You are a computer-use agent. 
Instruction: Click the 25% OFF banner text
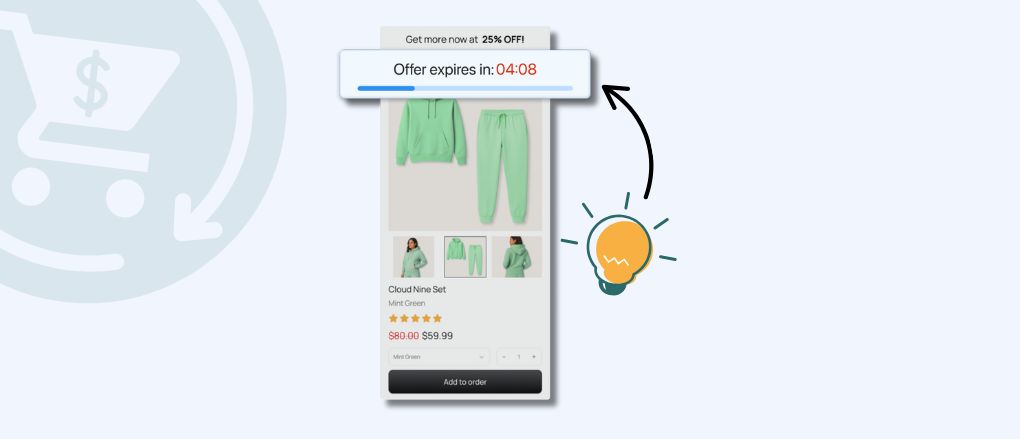coord(503,40)
